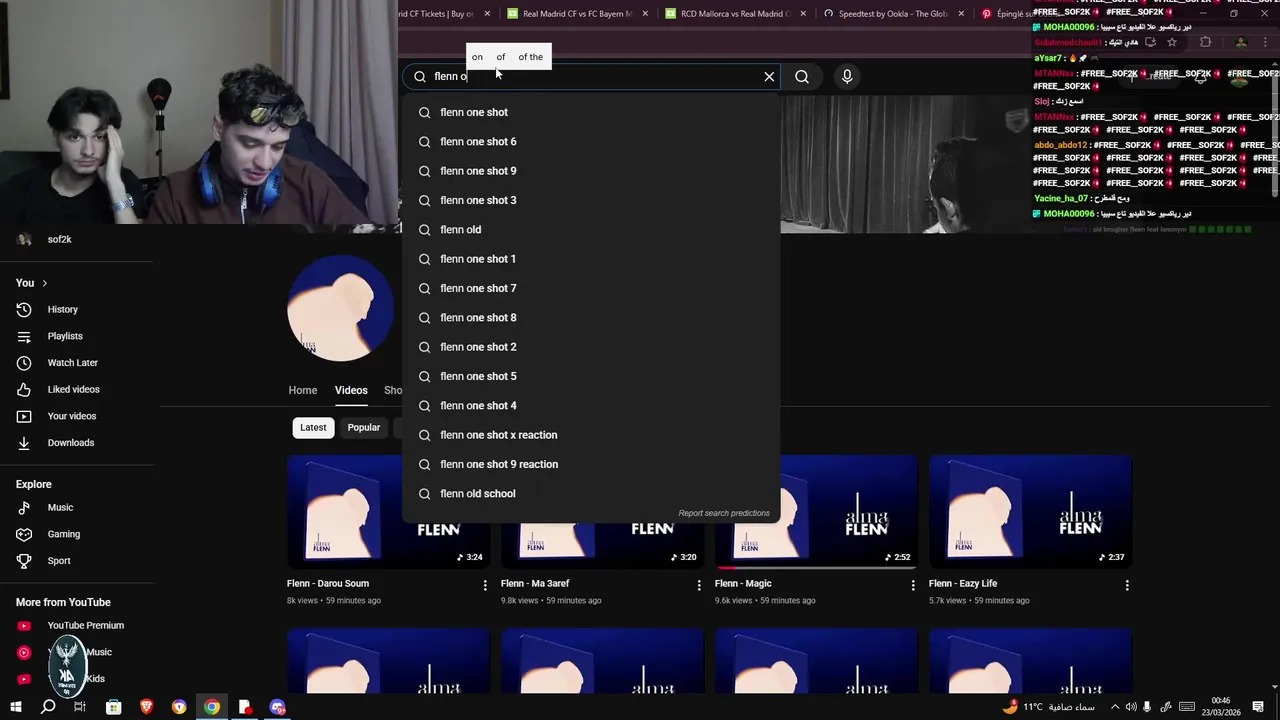Viewport: 1280px width, 720px height.
Task: Switch to 'Speedtest by Ookla' browser tab
Action: (893, 14)
